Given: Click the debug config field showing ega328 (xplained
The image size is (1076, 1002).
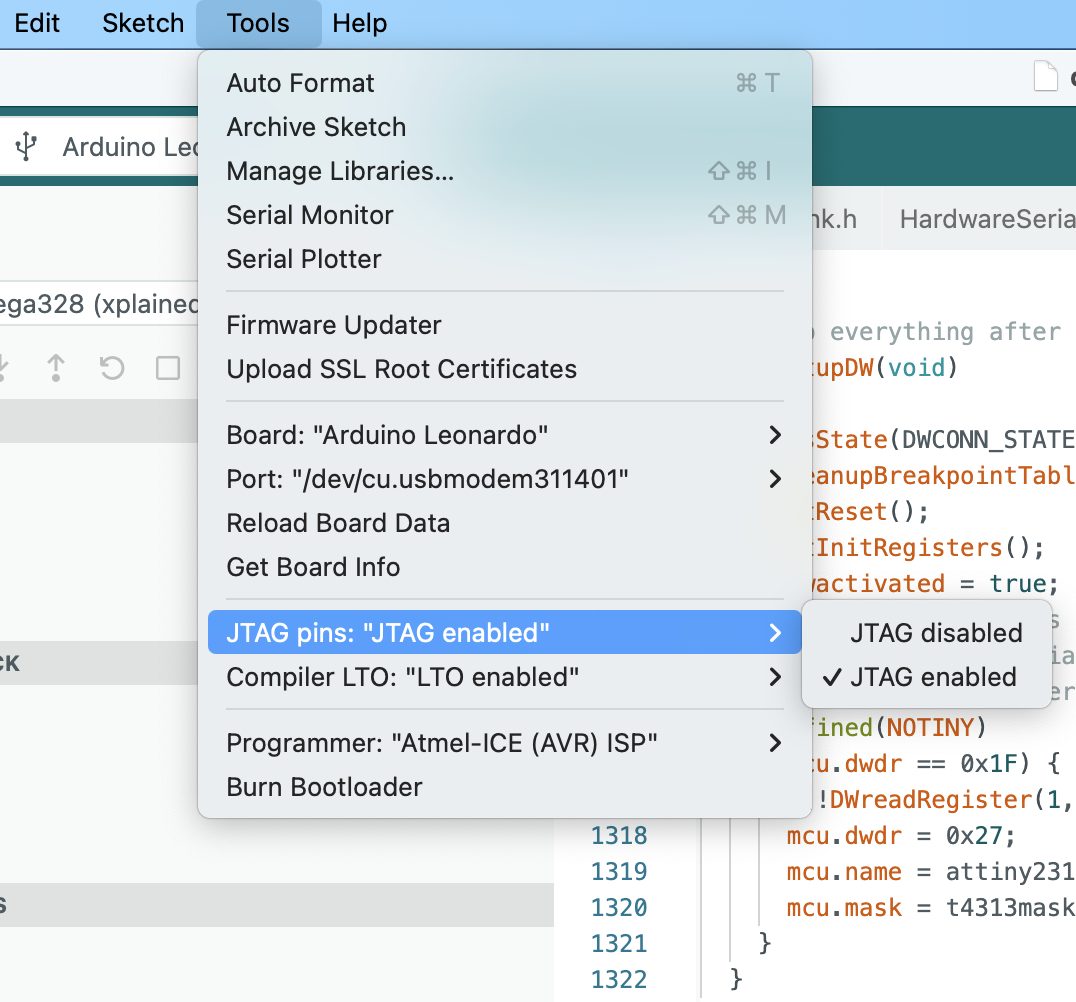Looking at the screenshot, I should (x=100, y=303).
